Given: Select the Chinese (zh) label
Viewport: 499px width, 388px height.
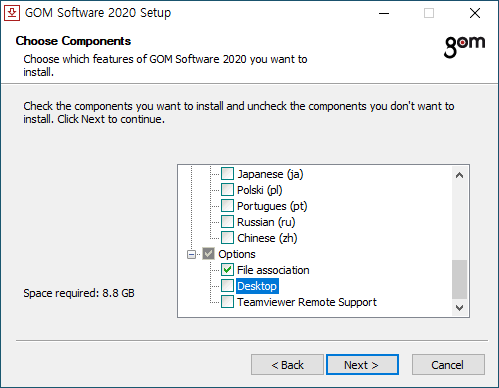Looking at the screenshot, I should pos(267,238).
